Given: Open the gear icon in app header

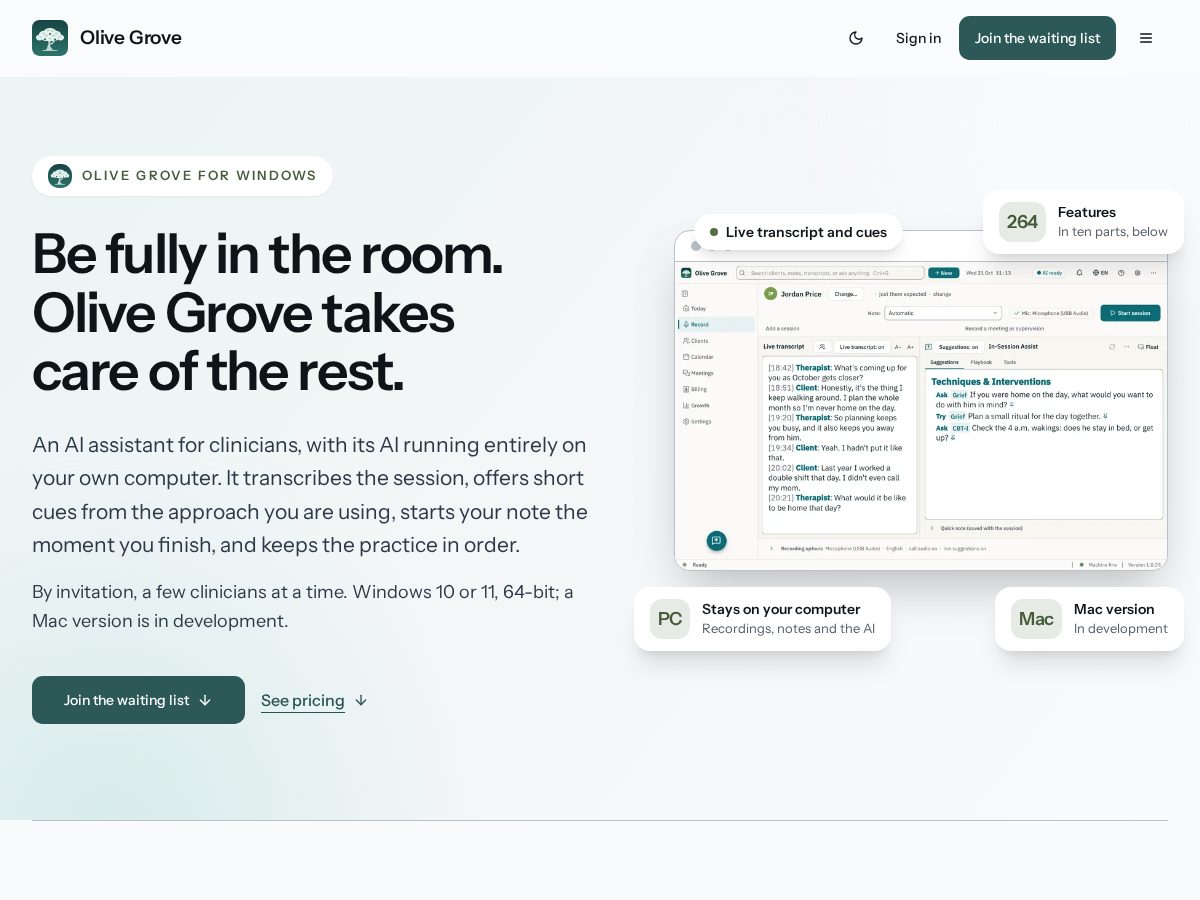Looking at the screenshot, I should pos(1137,273).
